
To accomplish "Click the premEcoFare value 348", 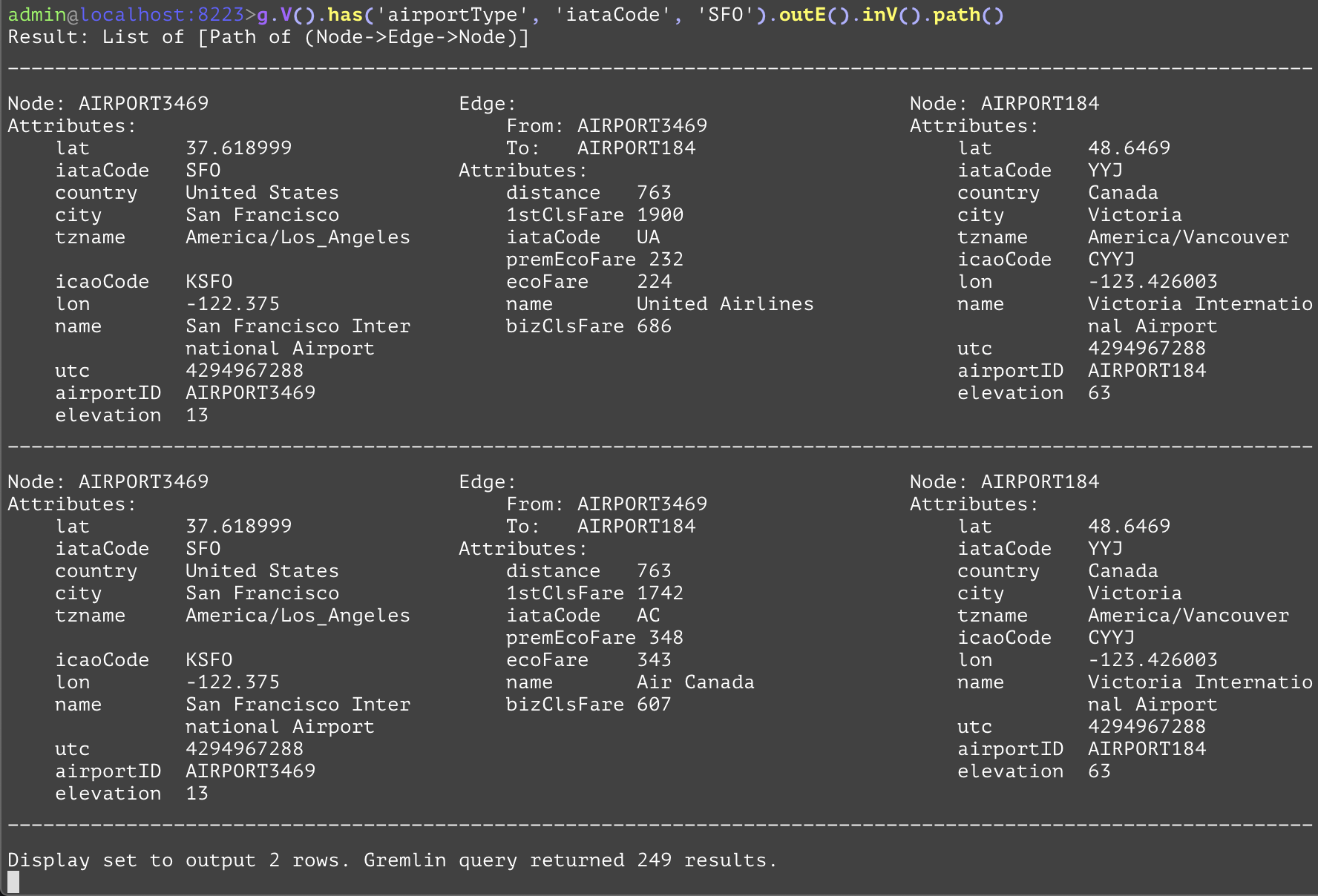I will (666, 638).
